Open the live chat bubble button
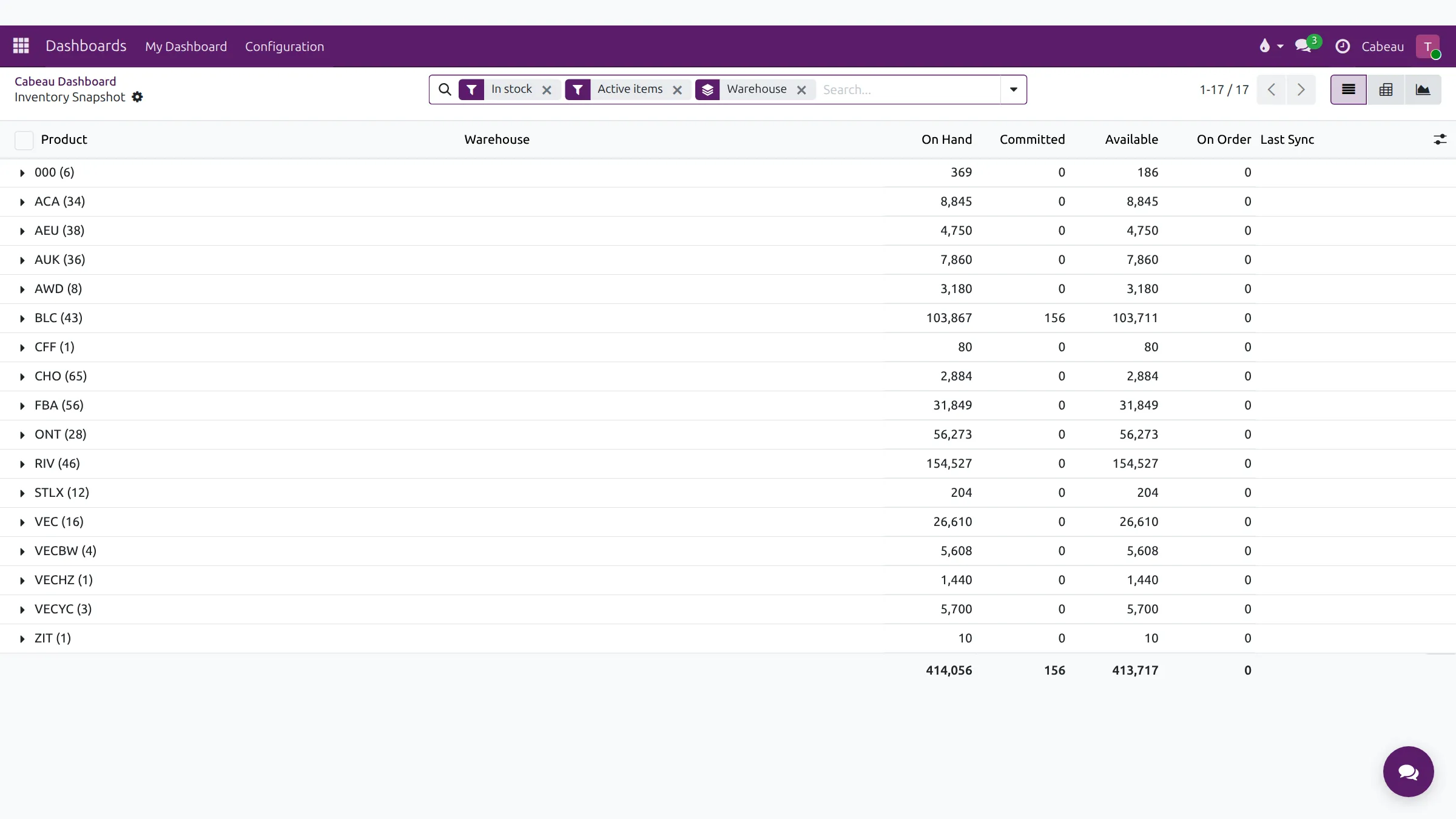1456x819 pixels. 1408,772
